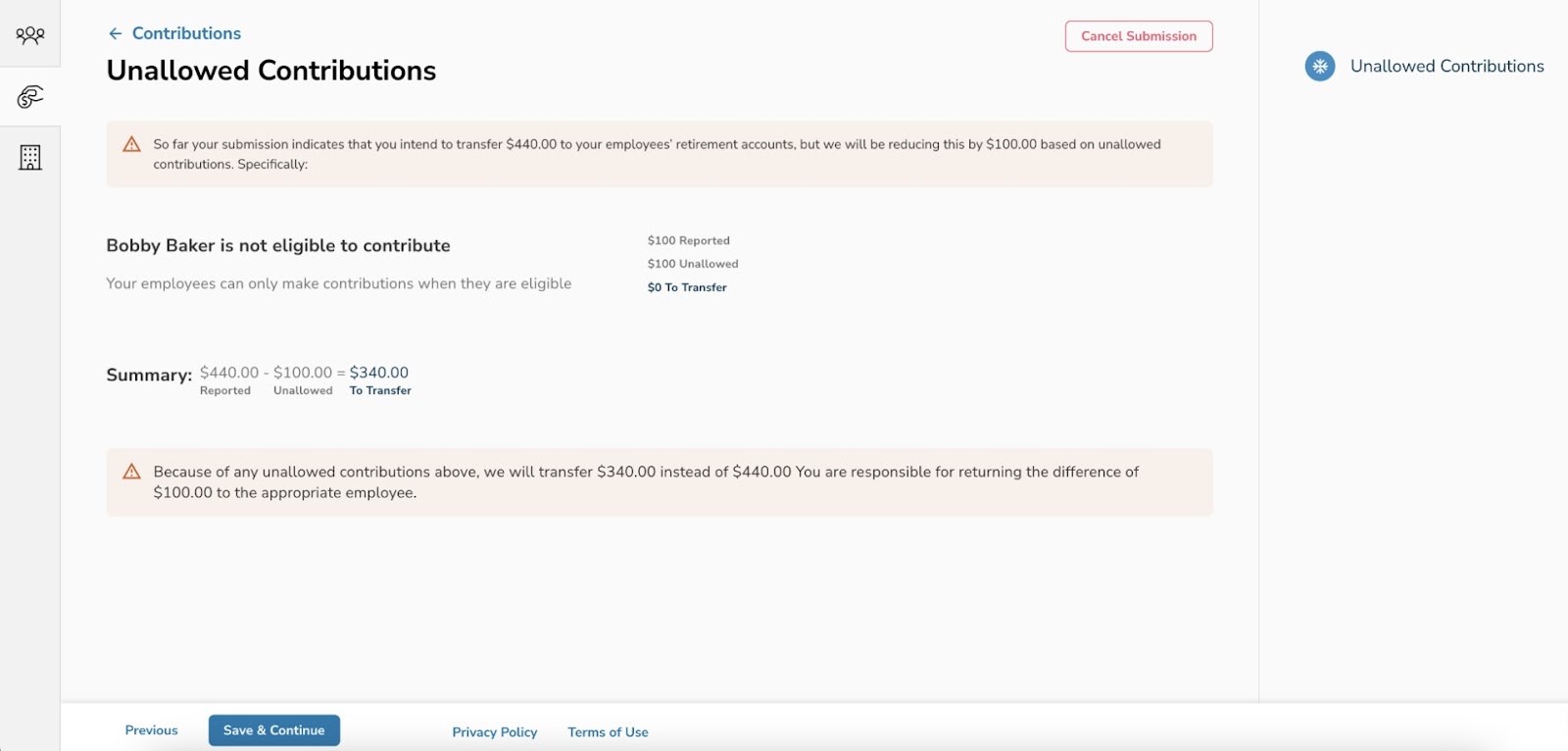The image size is (1568, 751).
Task: Click Save & Continue
Action: point(273,730)
